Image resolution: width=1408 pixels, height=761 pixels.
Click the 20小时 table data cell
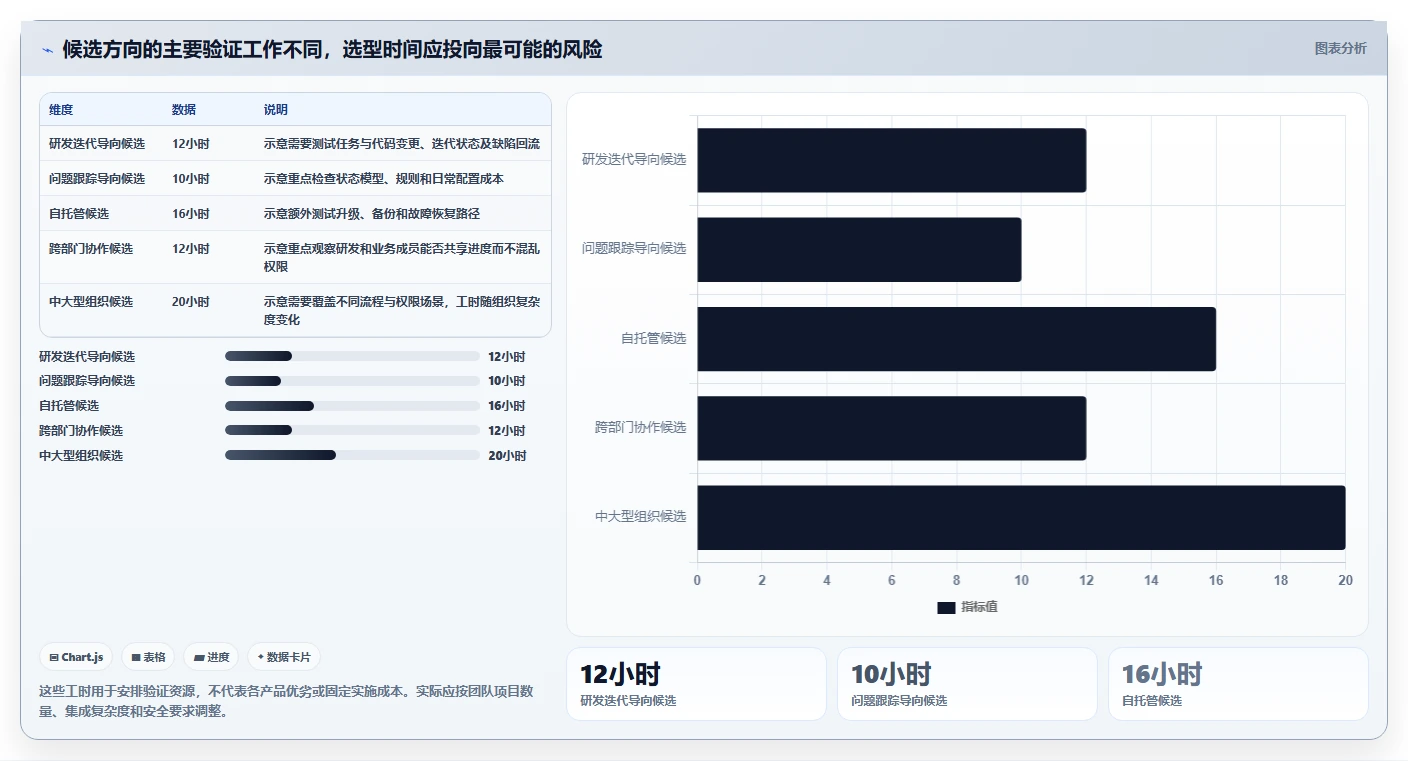191,302
